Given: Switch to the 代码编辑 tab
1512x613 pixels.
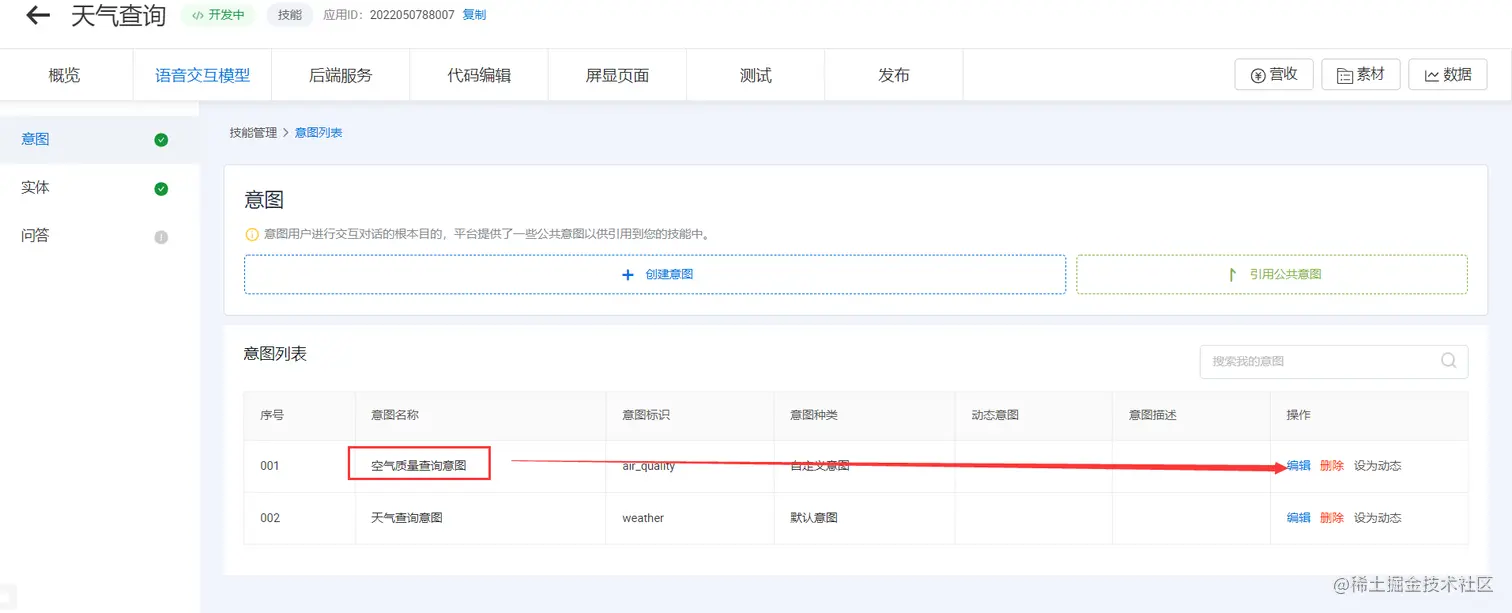Looking at the screenshot, I should point(479,75).
